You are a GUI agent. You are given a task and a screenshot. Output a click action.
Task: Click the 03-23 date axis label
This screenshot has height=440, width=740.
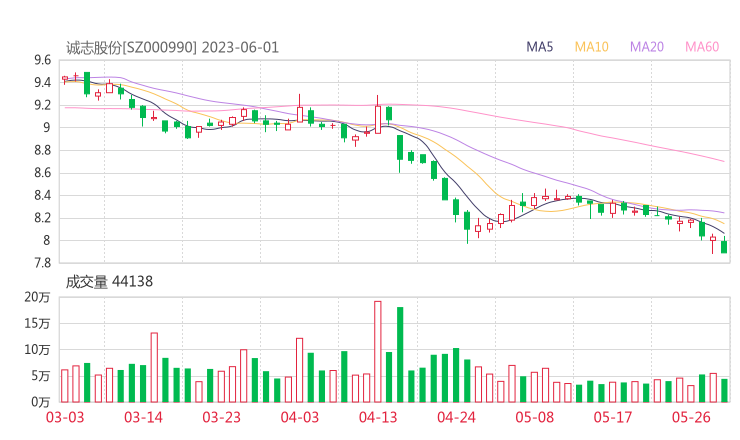tap(221, 417)
